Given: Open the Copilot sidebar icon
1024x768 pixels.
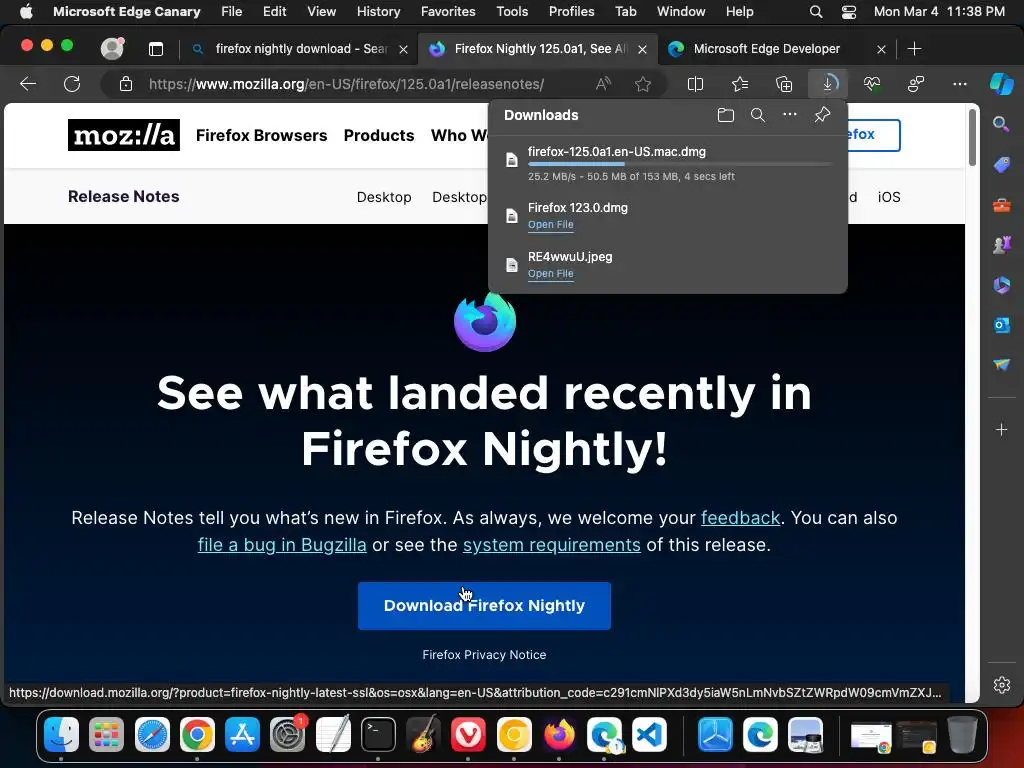Looking at the screenshot, I should click(x=1001, y=84).
